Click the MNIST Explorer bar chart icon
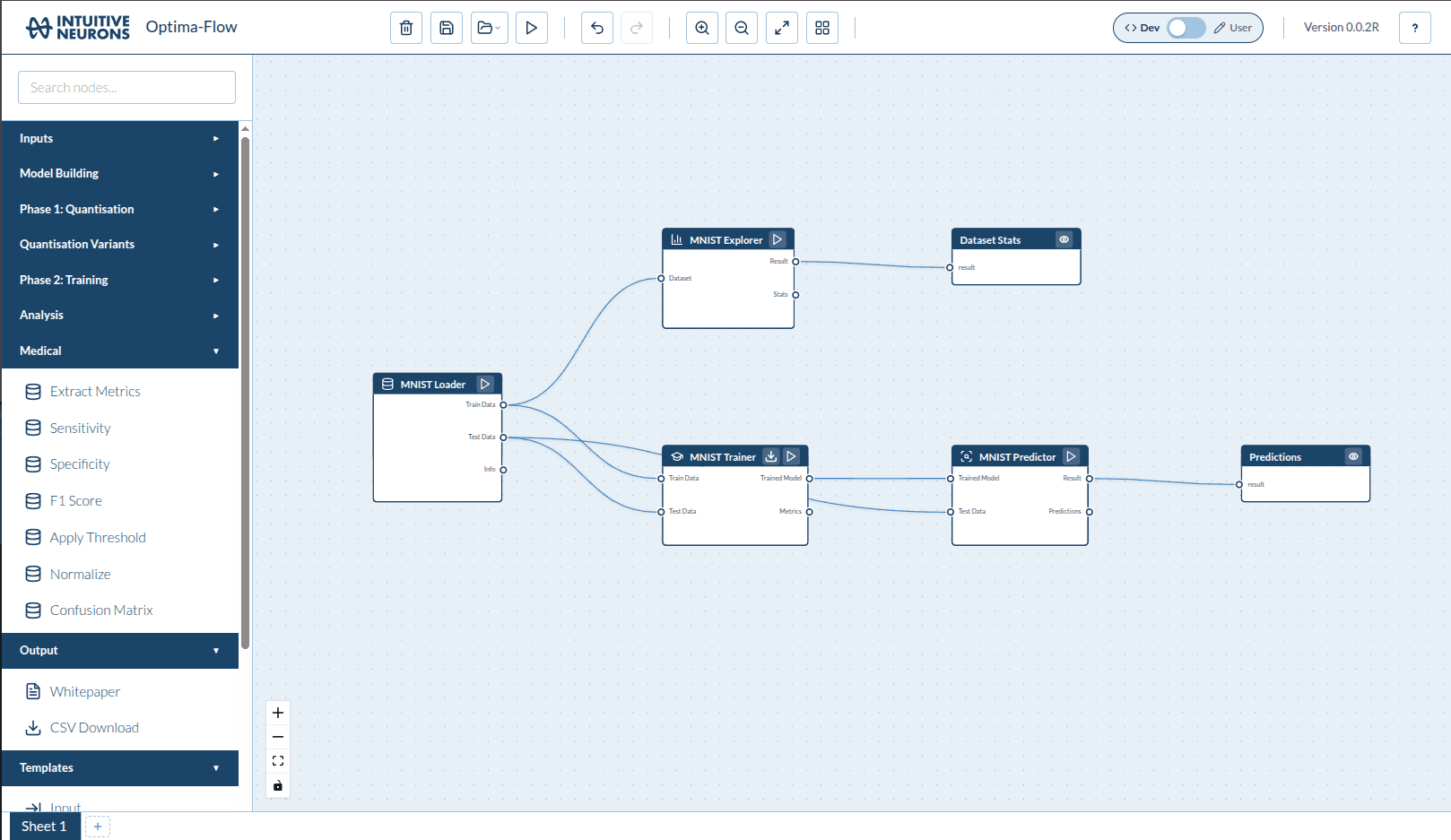 tap(677, 240)
